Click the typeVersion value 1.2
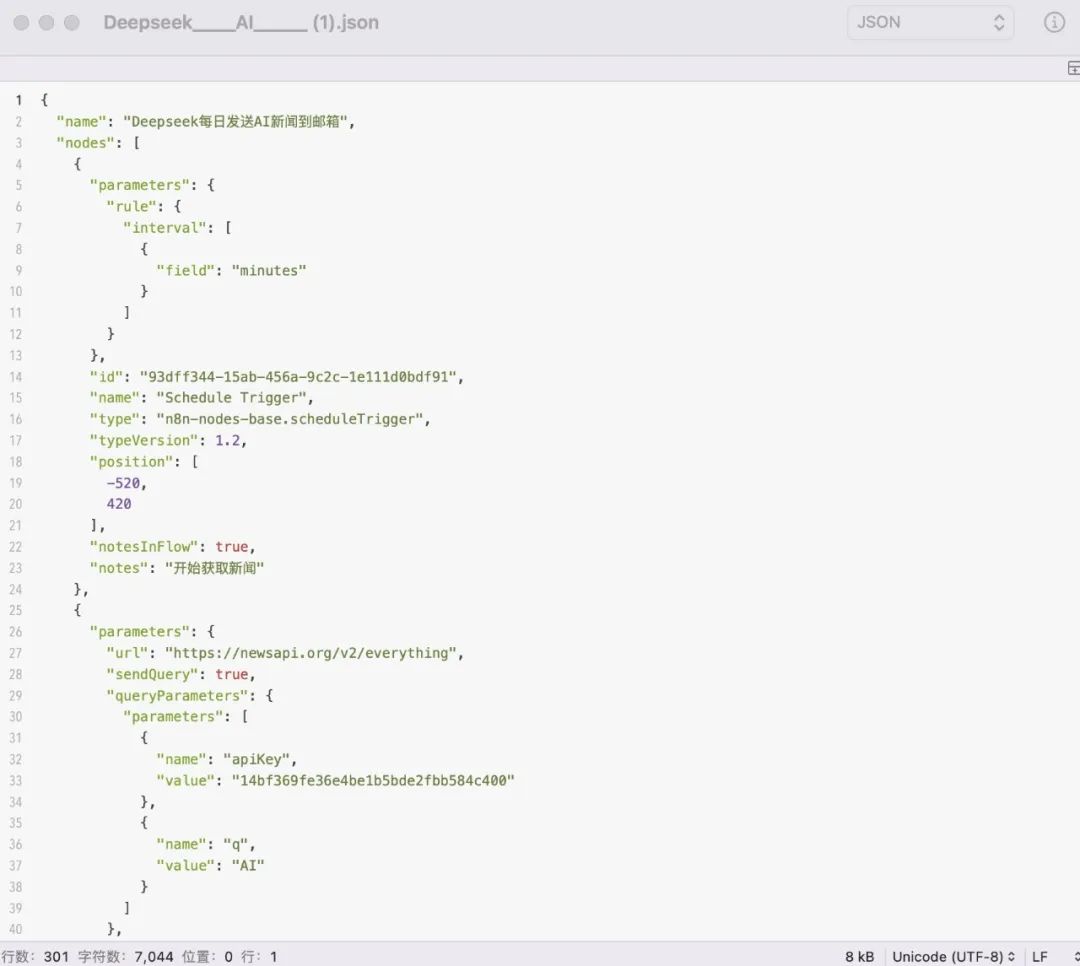 click(228, 440)
